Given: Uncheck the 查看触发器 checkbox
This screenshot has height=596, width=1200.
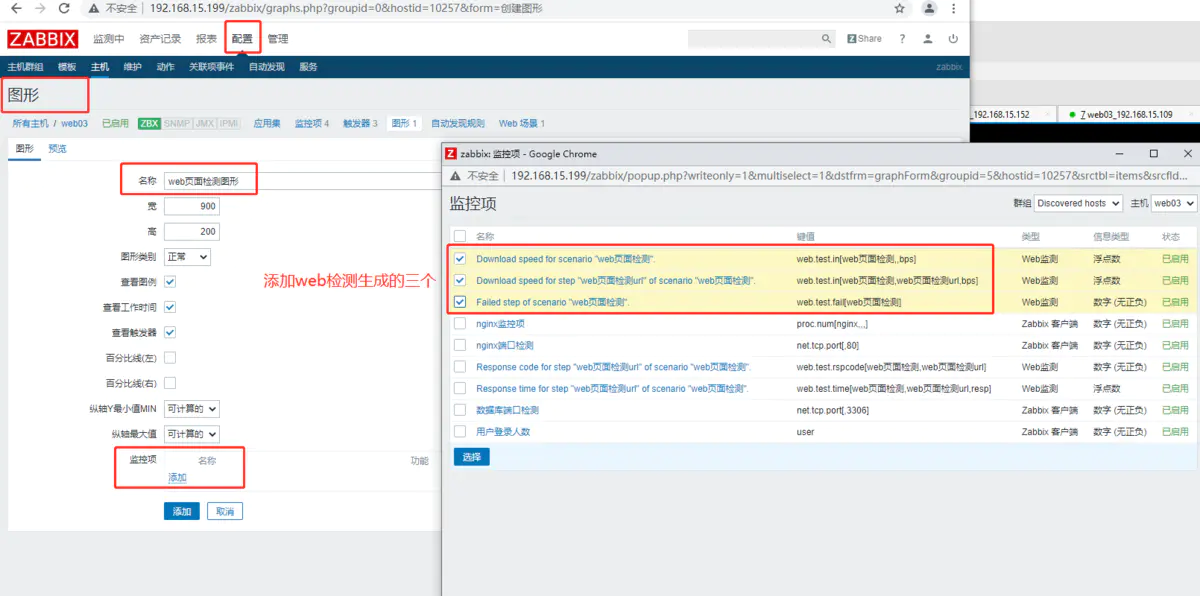Looking at the screenshot, I should 170,332.
